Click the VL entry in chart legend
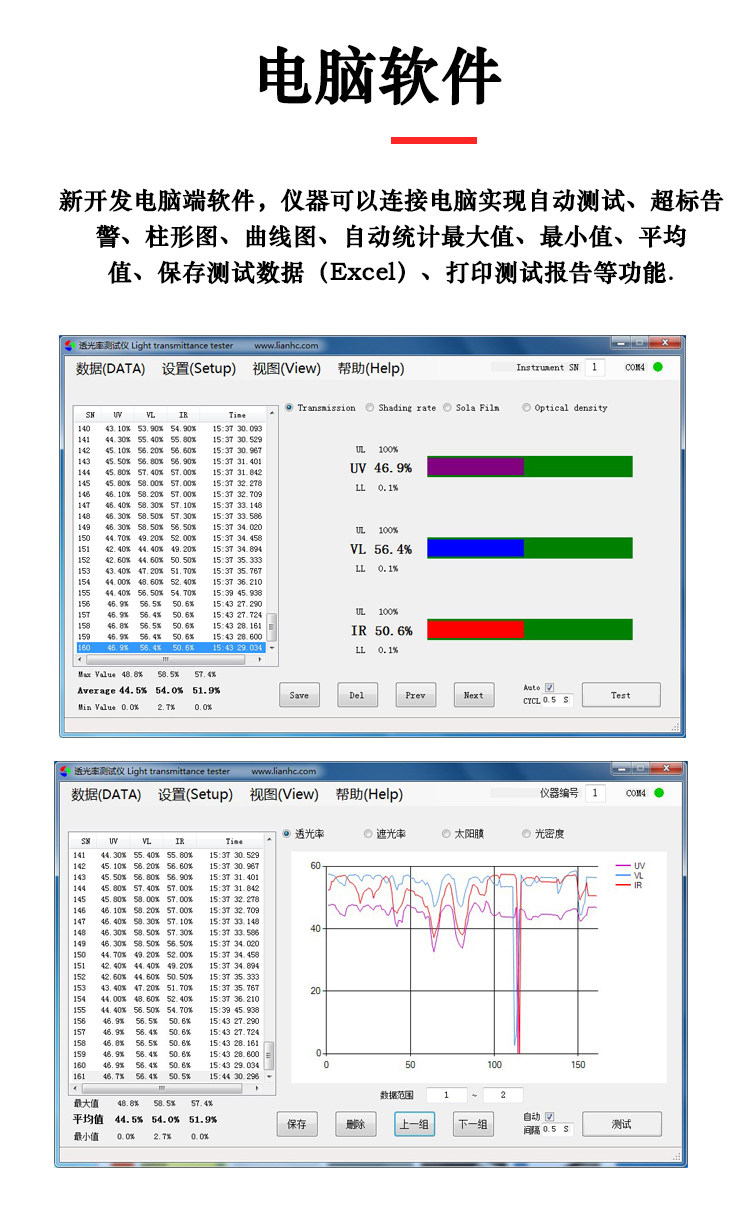The image size is (750, 1232). pos(631,875)
